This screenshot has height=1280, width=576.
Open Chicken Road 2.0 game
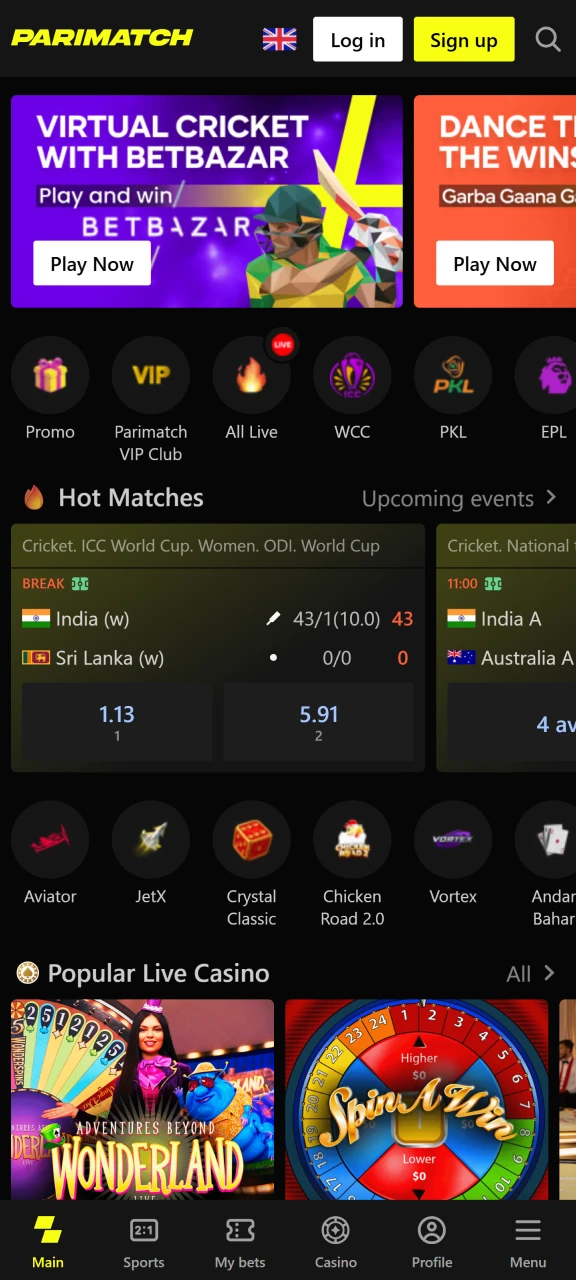pyautogui.click(x=352, y=840)
